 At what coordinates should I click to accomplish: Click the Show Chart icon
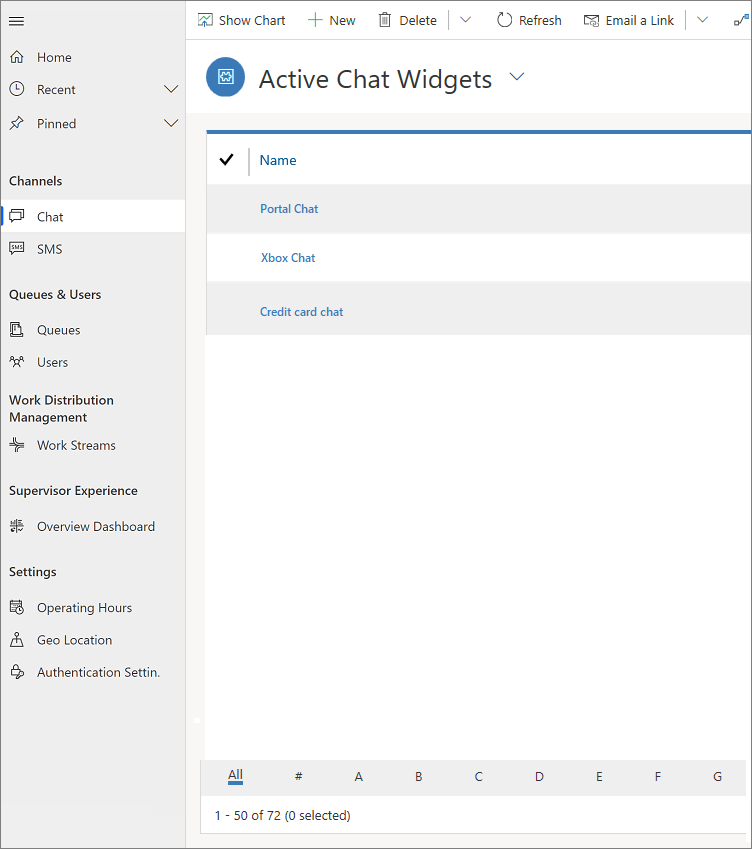(205, 20)
